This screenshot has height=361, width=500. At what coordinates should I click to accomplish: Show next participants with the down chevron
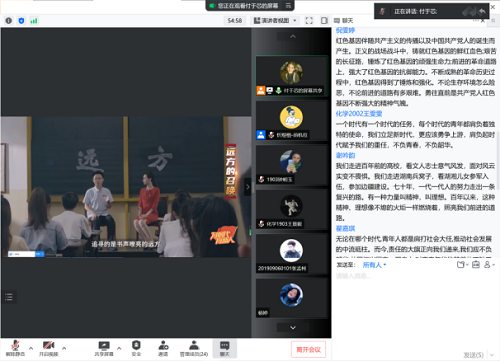[x=293, y=328]
